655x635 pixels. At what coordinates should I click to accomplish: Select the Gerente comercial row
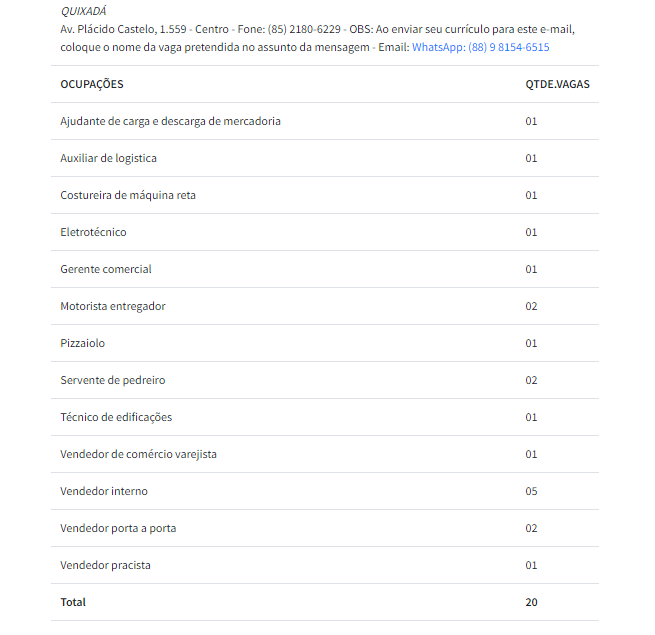pyautogui.click(x=106, y=269)
